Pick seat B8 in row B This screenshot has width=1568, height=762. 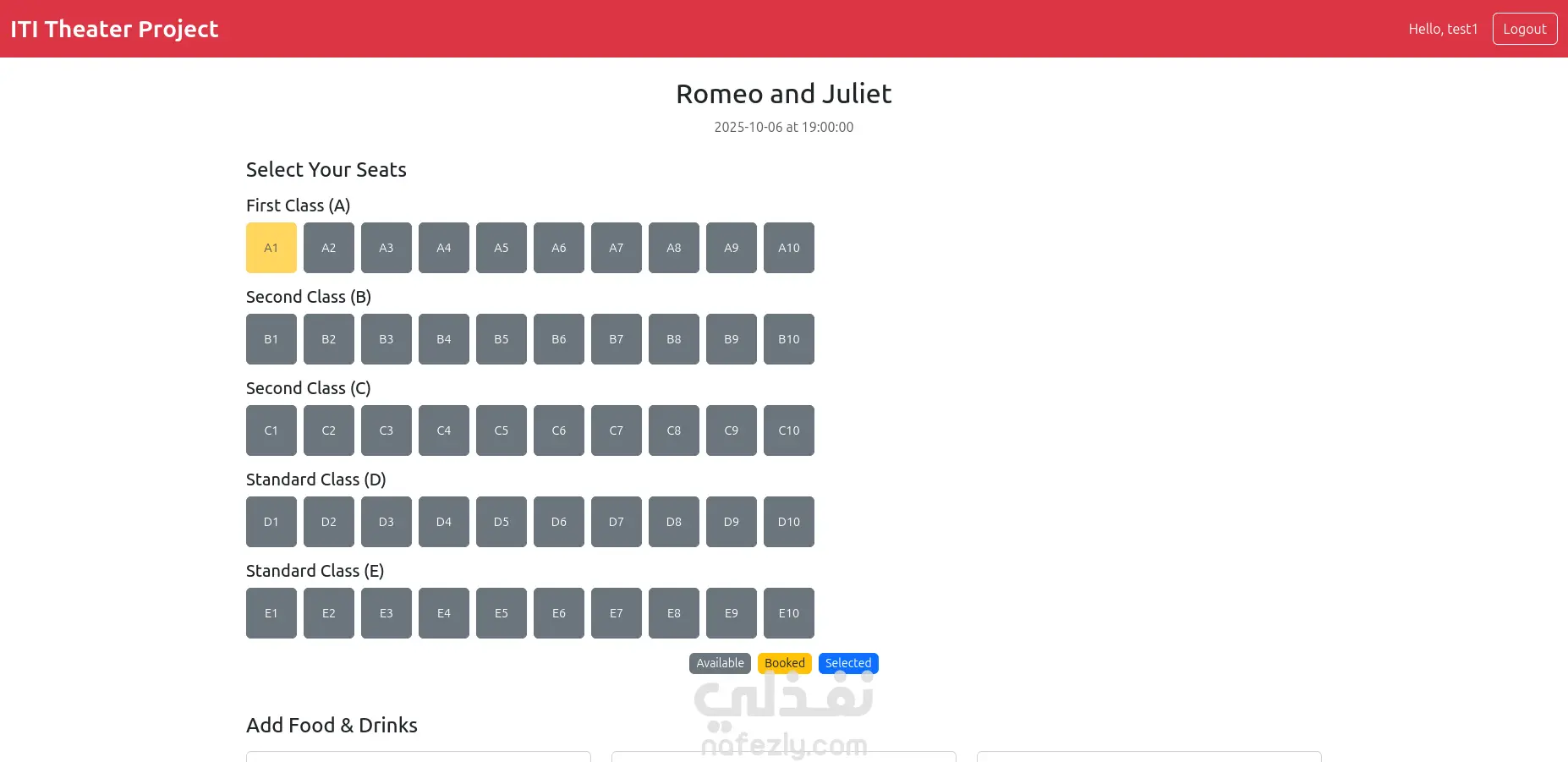674,339
